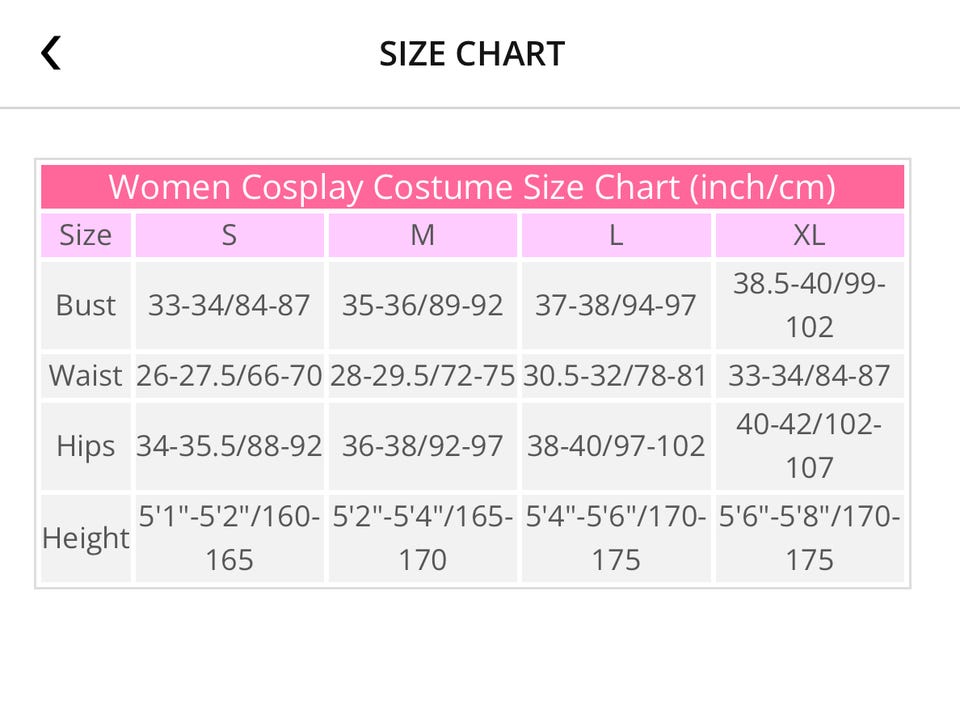Click the 30.5-32/78-81 waist measurement cell

[616, 376]
